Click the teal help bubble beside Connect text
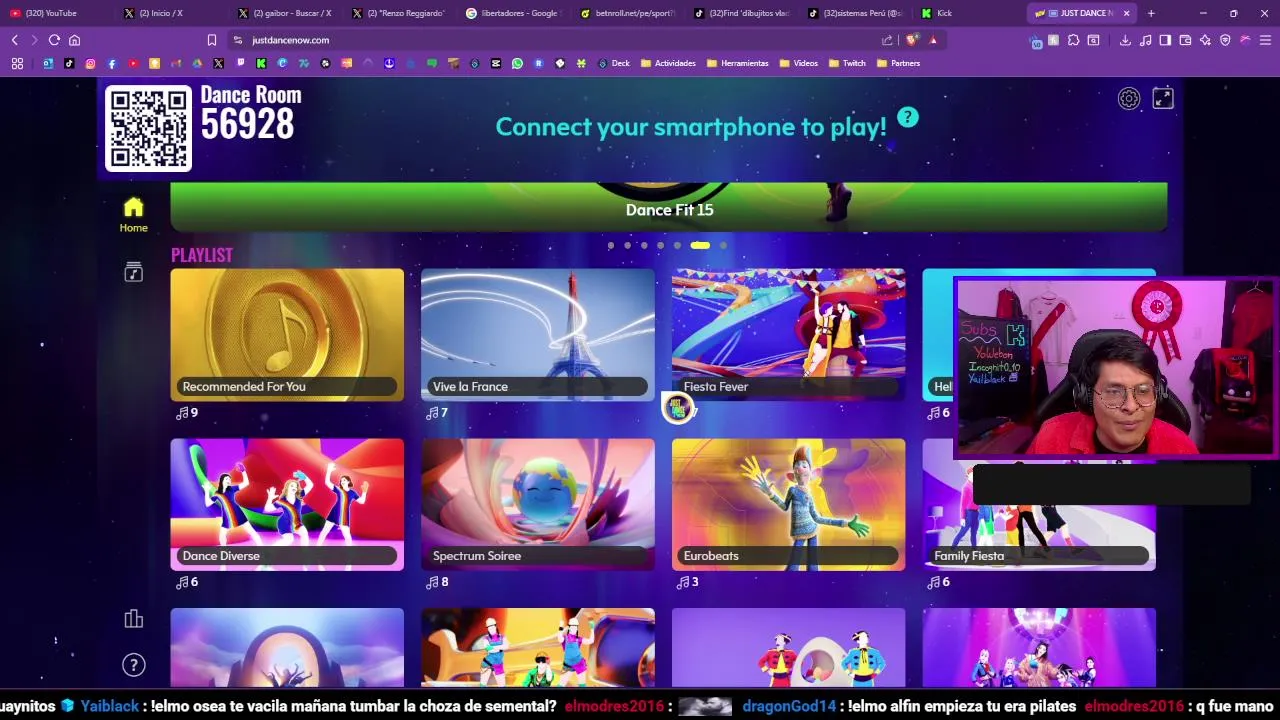 point(907,117)
